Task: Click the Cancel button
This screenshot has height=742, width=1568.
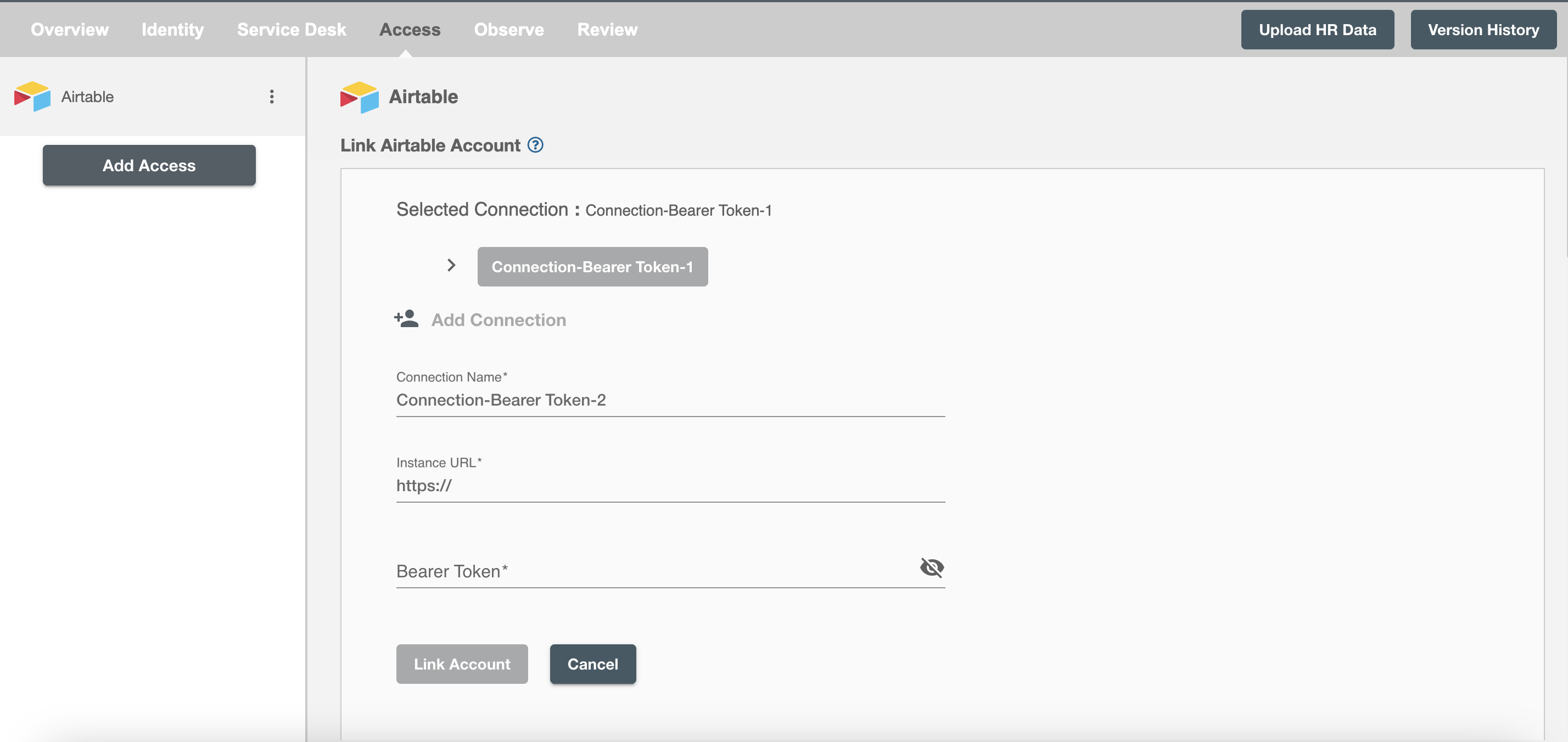Action: pyautogui.click(x=592, y=663)
